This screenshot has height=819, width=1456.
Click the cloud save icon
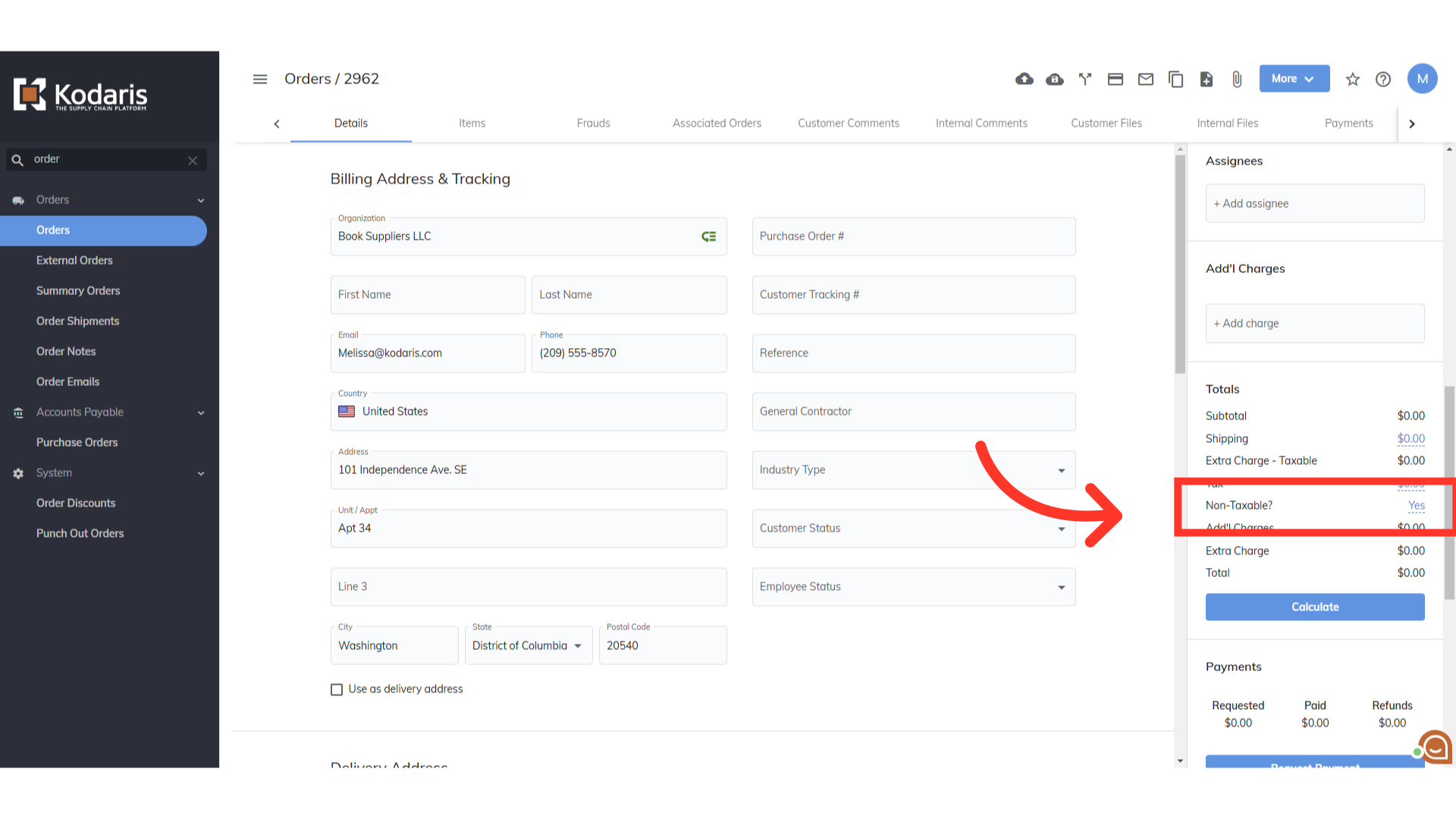click(x=1055, y=79)
